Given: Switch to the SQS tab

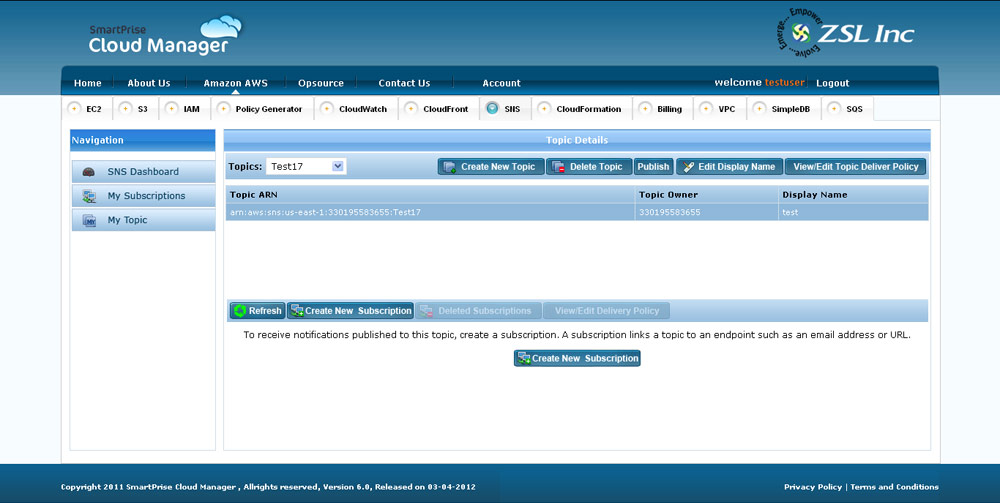Looking at the screenshot, I should 848,109.
